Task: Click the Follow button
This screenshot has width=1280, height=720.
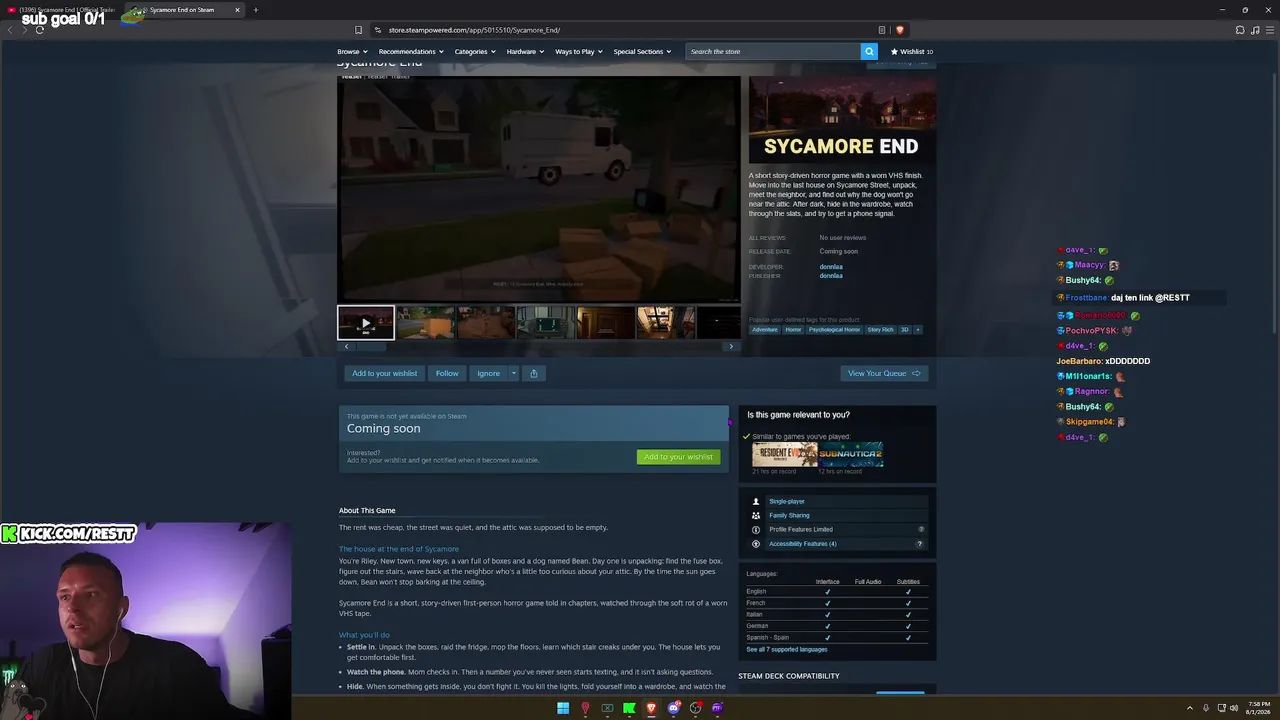Action: (x=447, y=373)
